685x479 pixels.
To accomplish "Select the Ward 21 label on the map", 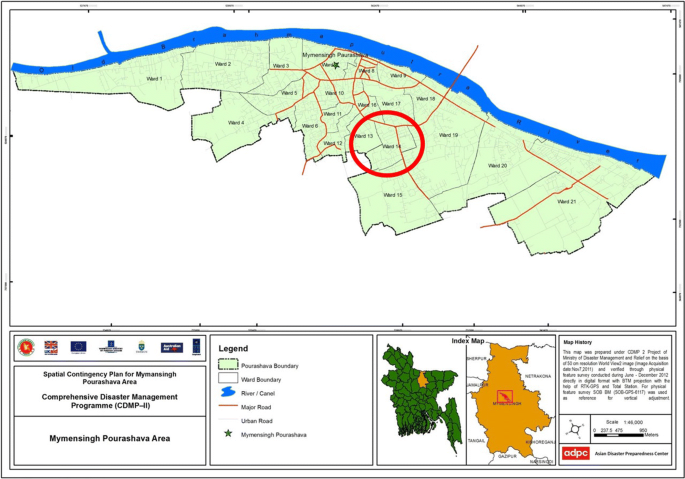I will coord(567,201).
